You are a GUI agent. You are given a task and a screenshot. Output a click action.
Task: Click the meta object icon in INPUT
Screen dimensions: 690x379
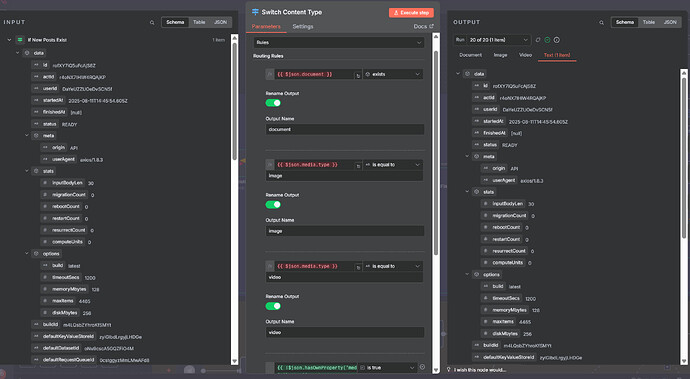[37, 136]
